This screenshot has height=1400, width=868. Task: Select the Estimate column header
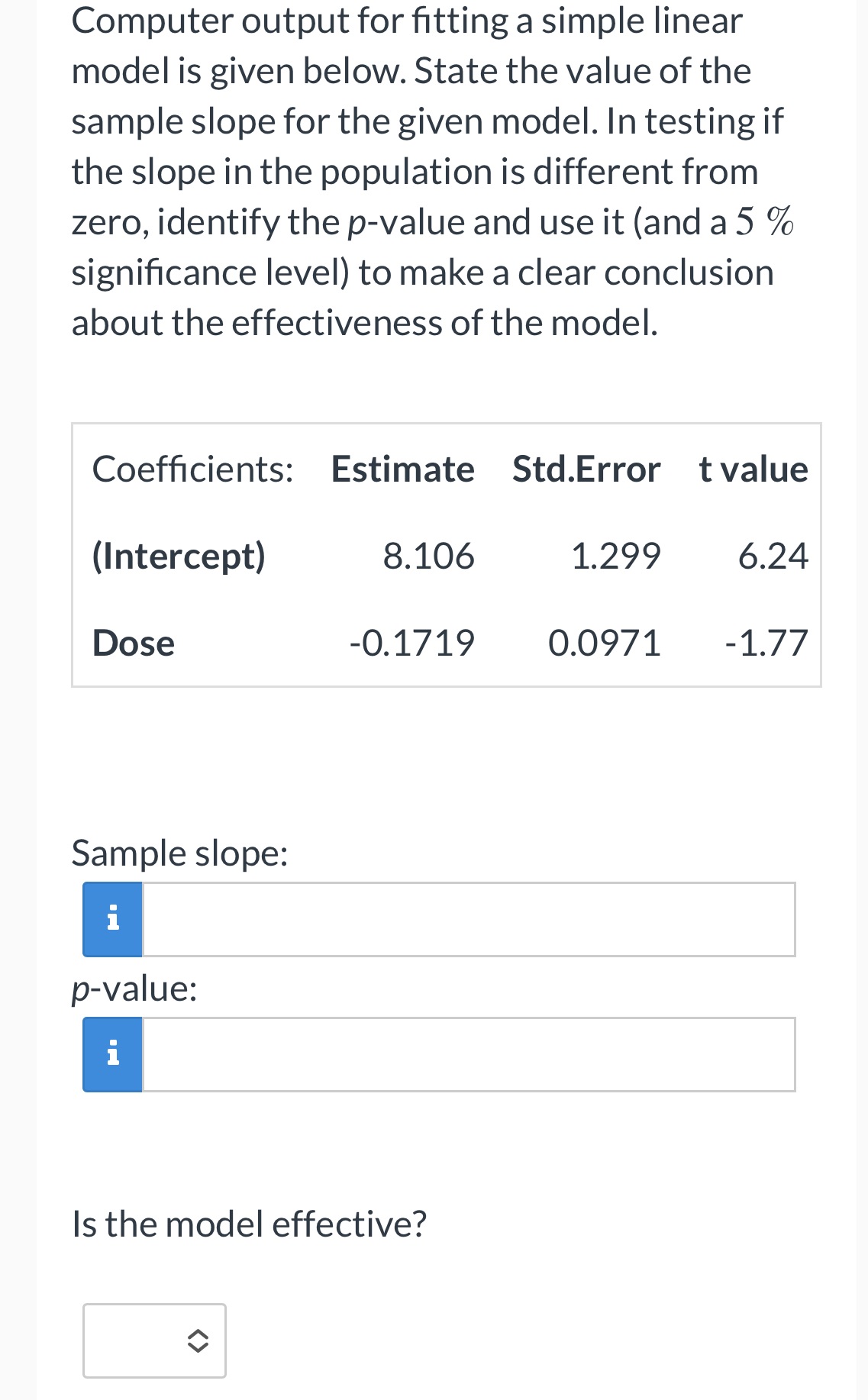coord(402,469)
